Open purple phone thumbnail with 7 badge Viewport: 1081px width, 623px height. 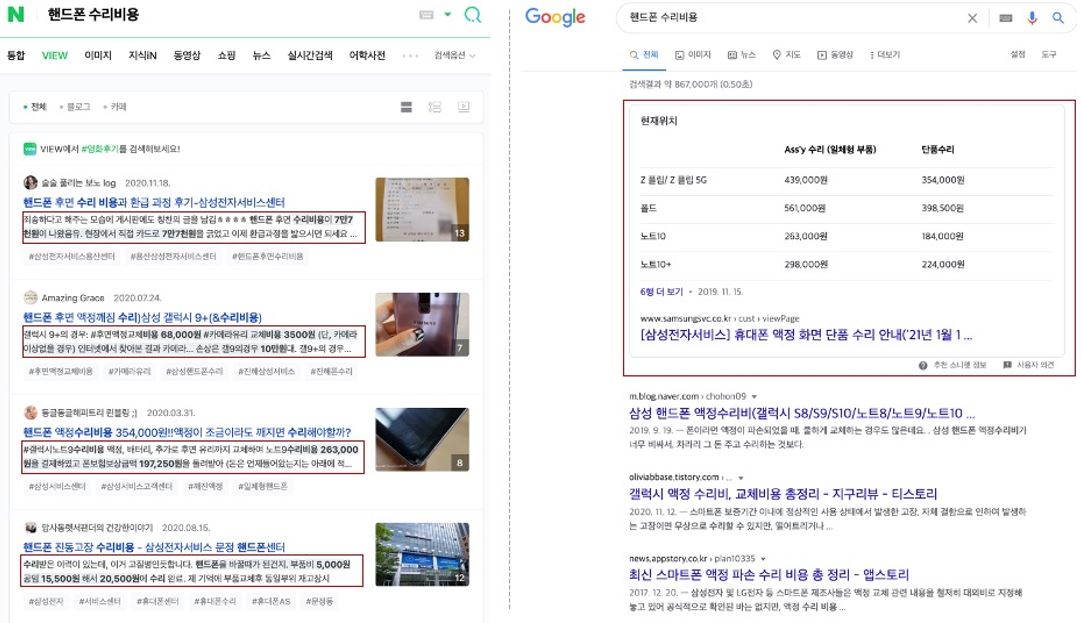(422, 325)
